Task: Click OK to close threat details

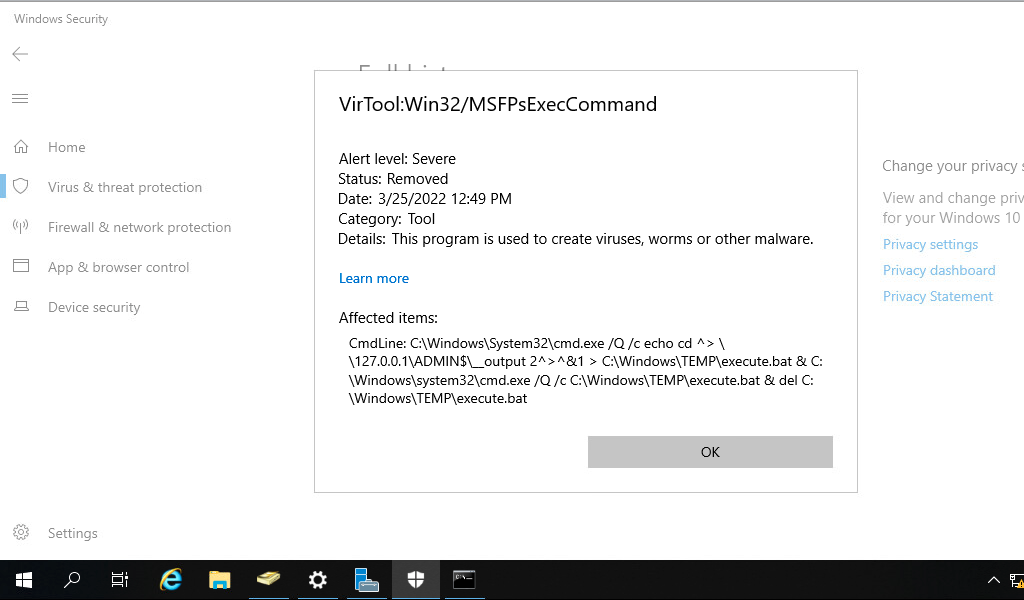Action: [x=710, y=452]
